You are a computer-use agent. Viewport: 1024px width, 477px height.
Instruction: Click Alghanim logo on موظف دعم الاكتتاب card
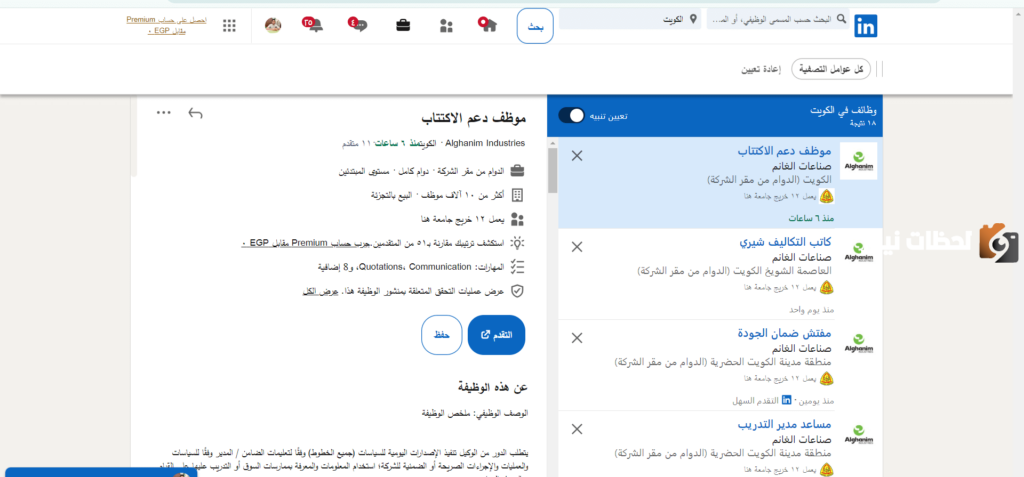click(858, 161)
